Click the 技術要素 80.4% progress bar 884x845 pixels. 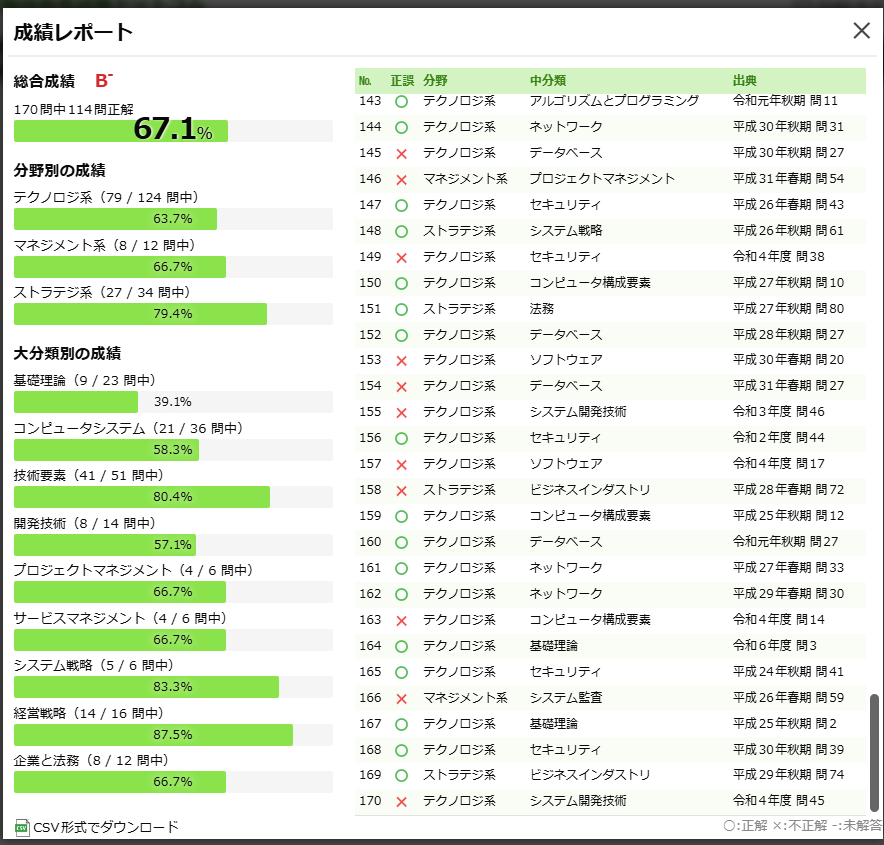click(x=173, y=497)
